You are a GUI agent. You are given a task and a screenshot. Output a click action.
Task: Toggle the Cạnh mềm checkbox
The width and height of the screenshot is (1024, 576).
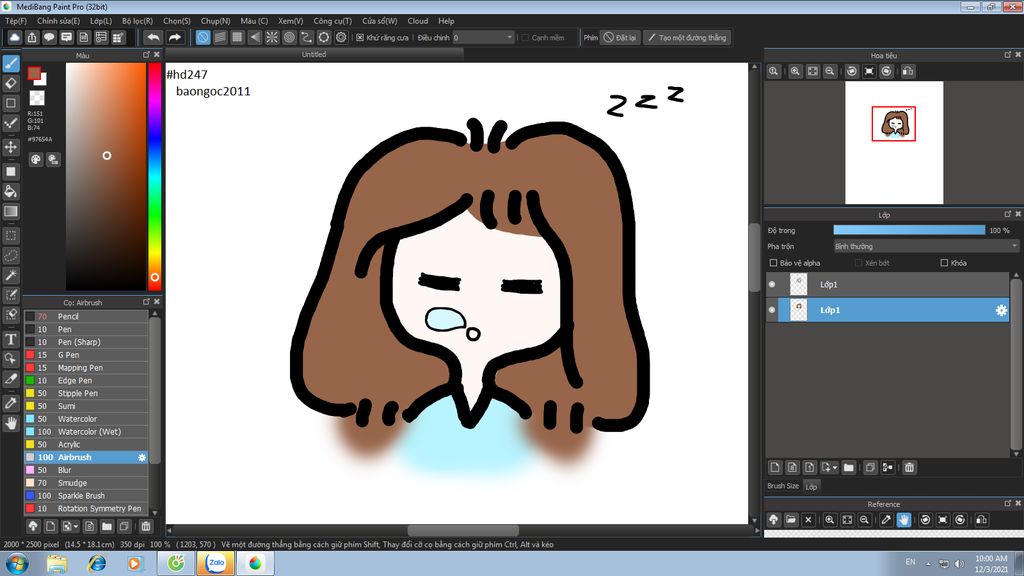click(x=525, y=38)
